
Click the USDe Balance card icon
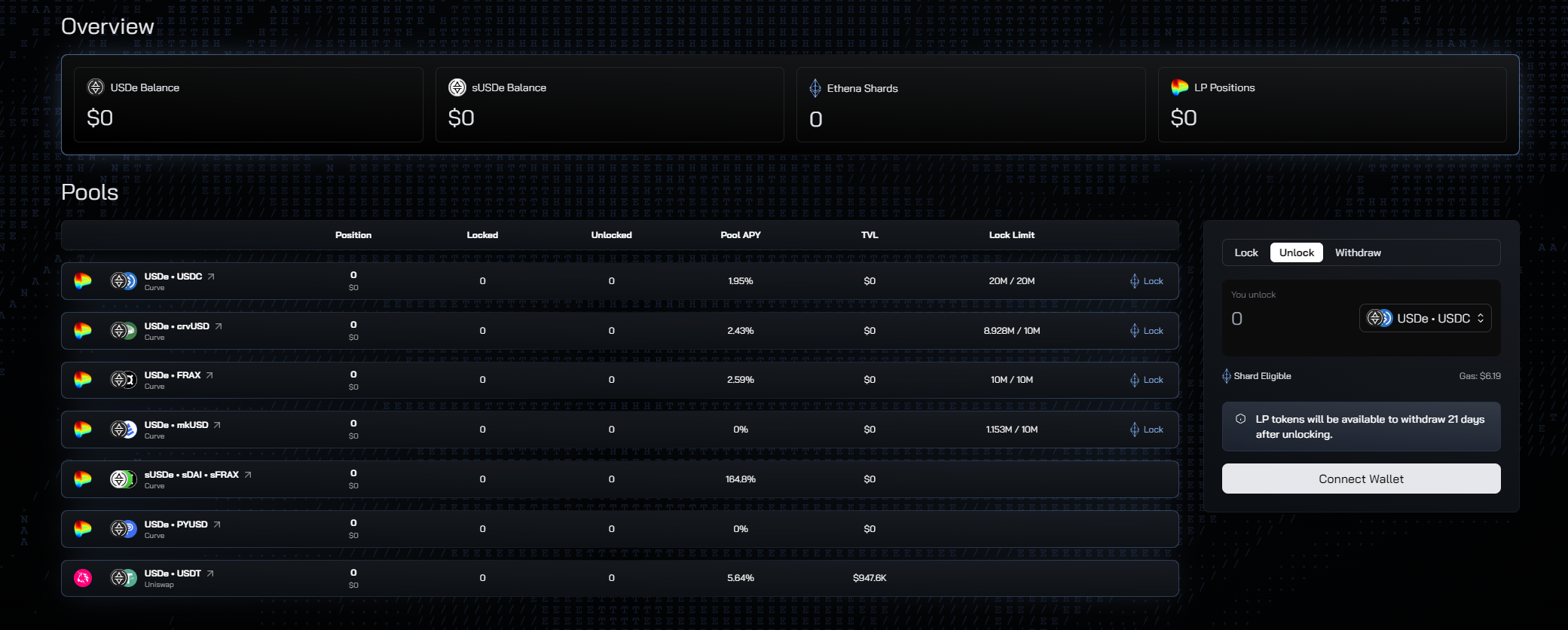(96, 87)
